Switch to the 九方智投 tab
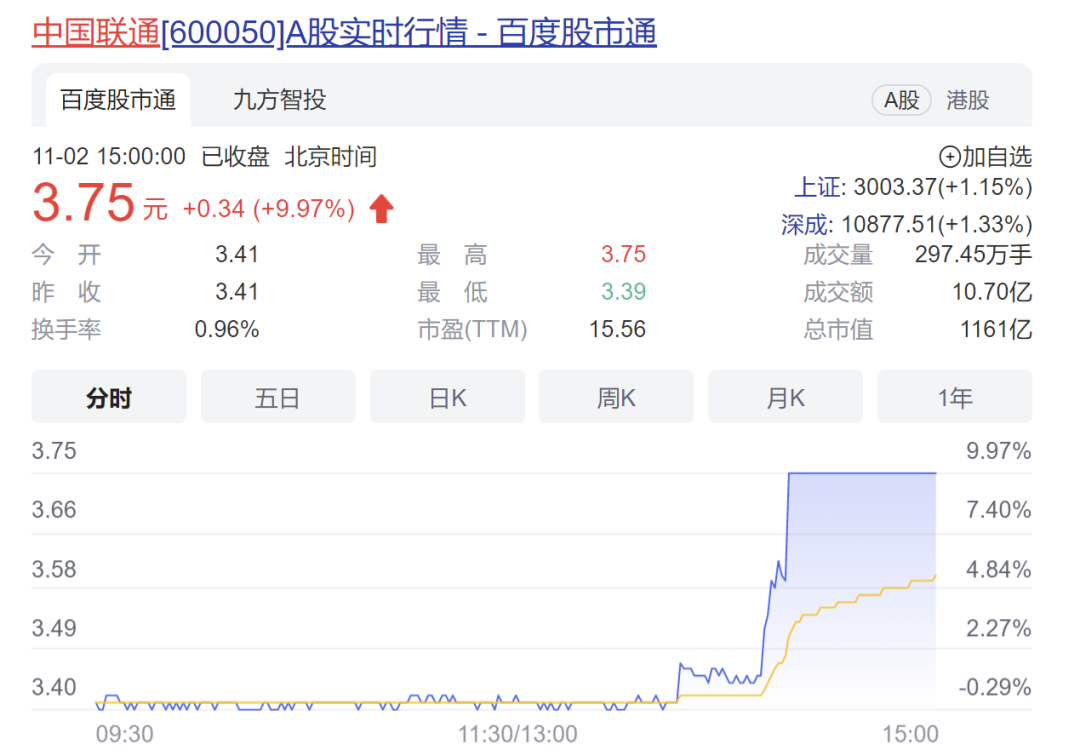 pyautogui.click(x=279, y=100)
